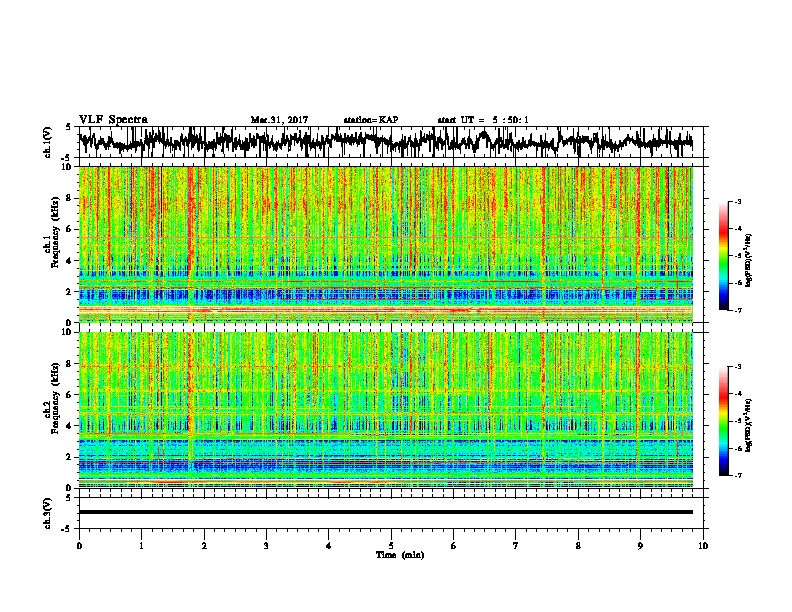Click the "ch.3(V)" axis label

(x=48, y=513)
